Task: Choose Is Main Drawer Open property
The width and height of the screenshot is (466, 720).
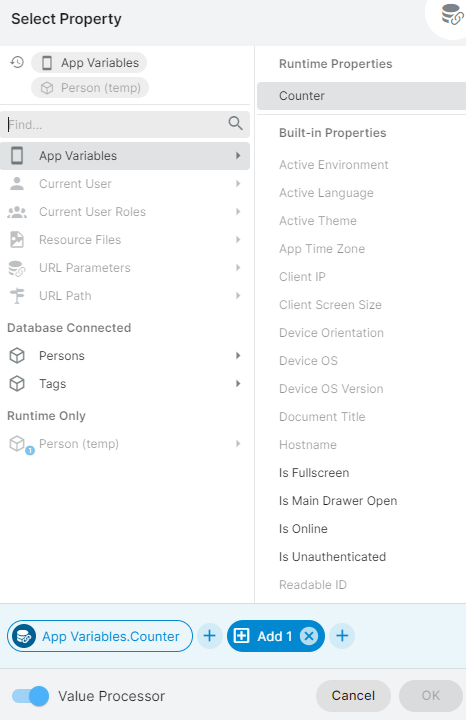Action: point(338,501)
